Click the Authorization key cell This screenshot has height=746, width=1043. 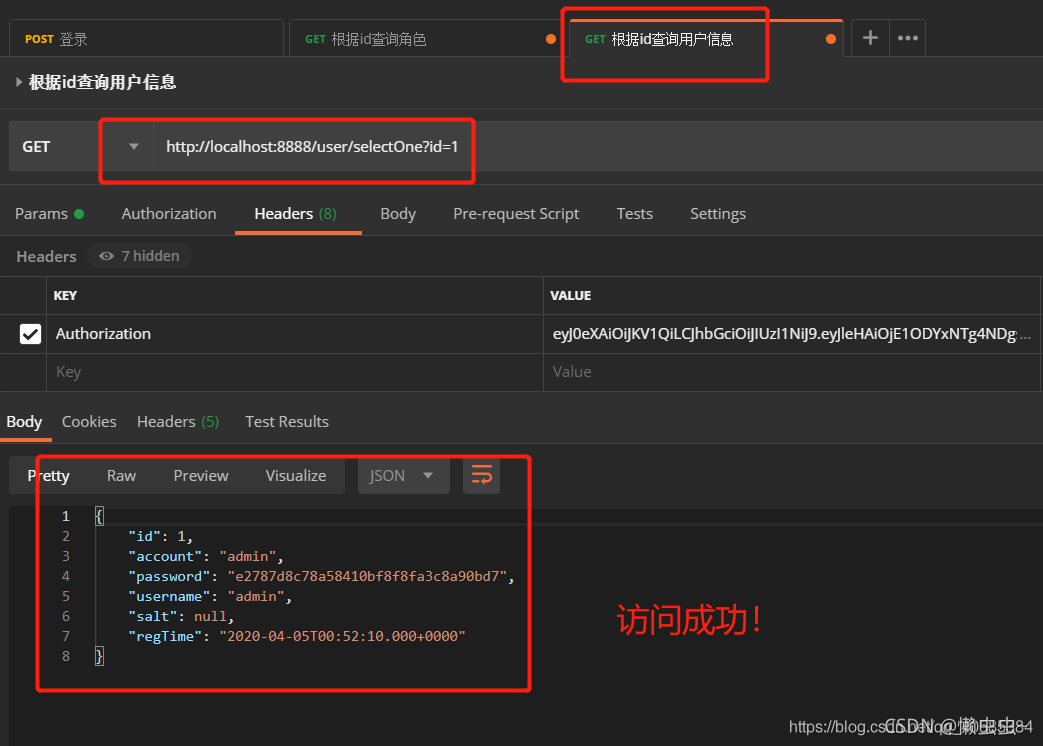coord(295,334)
